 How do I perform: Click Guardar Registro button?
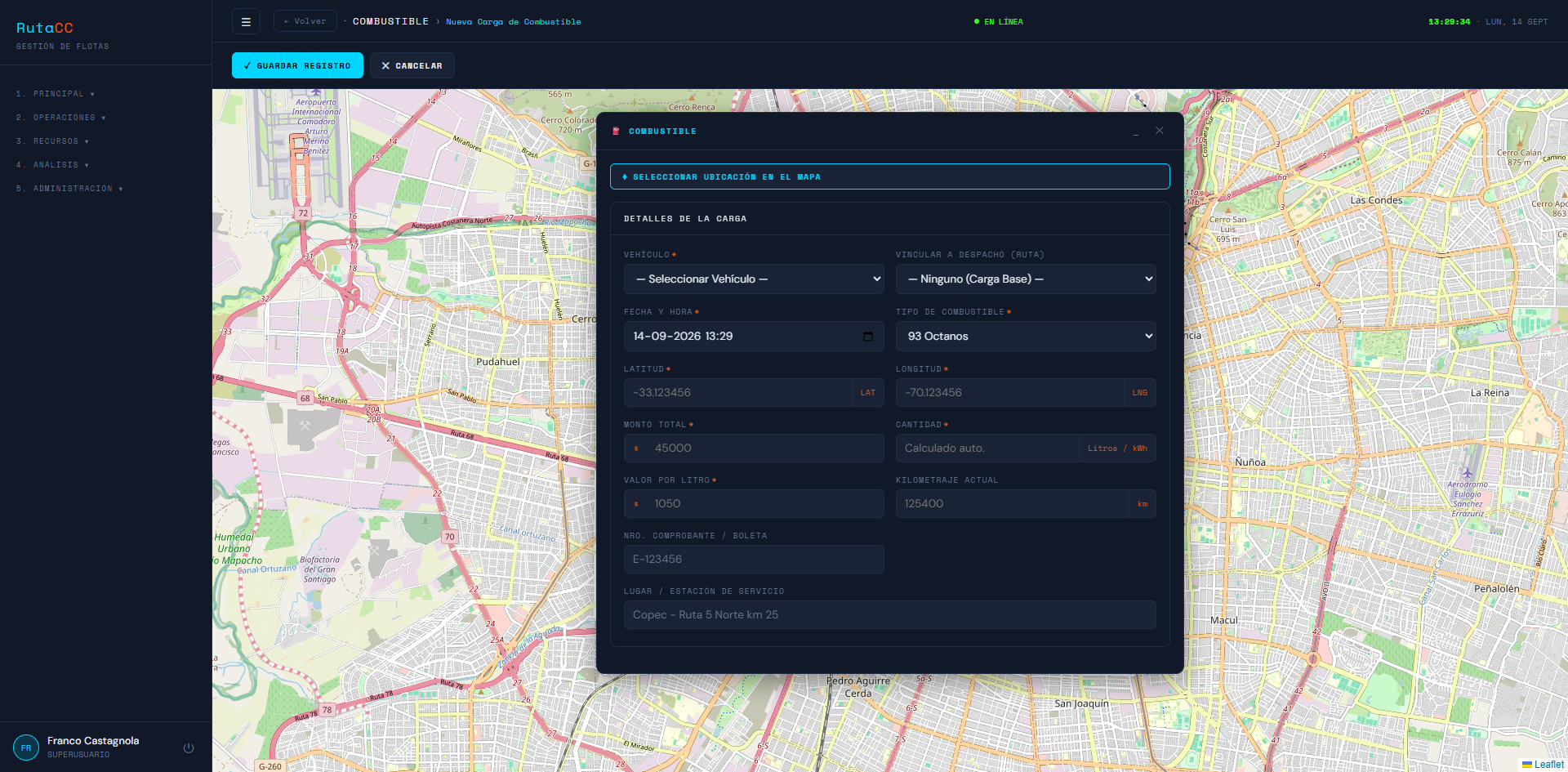click(297, 65)
